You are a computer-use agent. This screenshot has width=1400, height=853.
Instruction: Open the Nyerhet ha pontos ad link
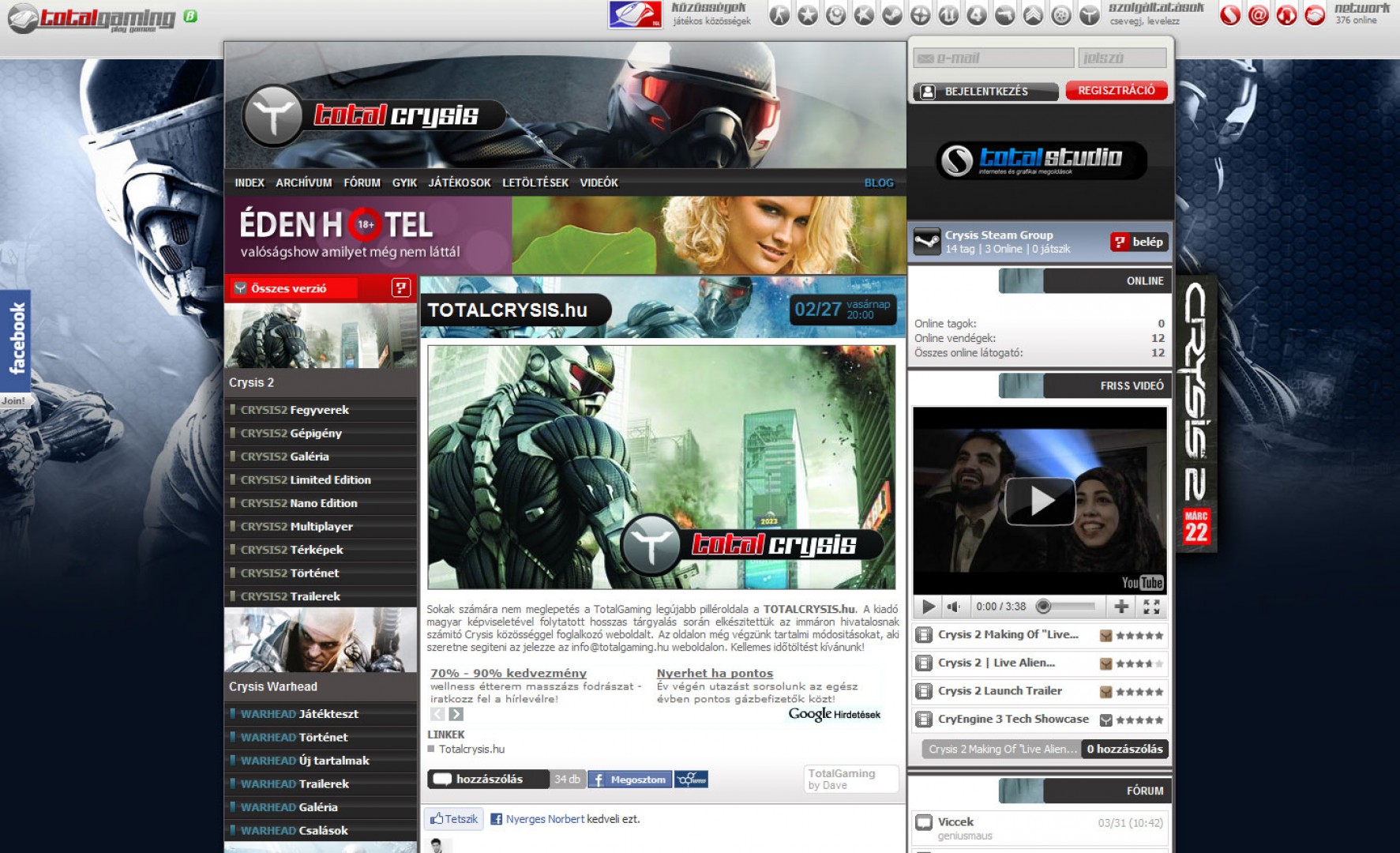(x=715, y=674)
